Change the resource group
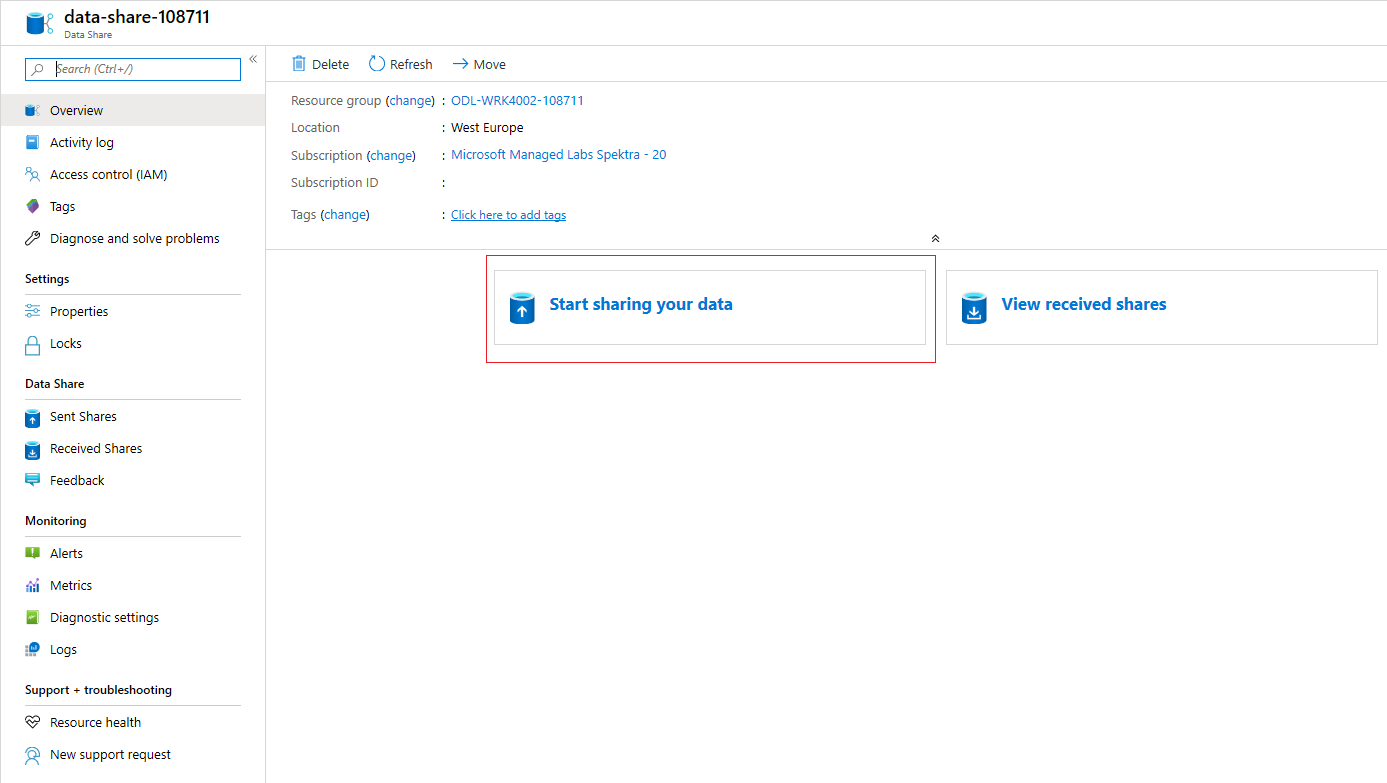Viewport: 1387px width, 783px height. tap(410, 100)
